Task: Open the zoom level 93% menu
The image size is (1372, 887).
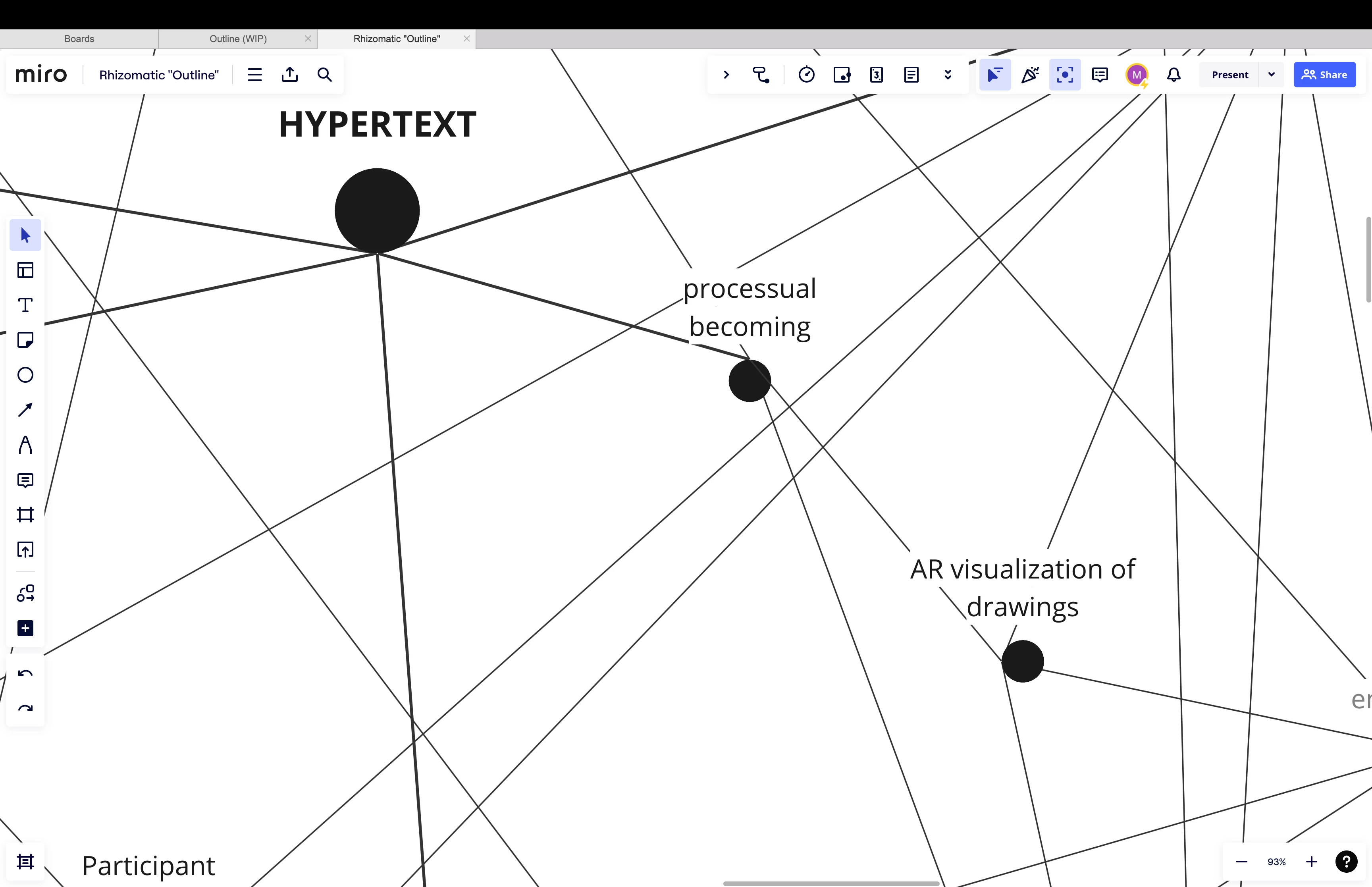Action: [x=1276, y=862]
